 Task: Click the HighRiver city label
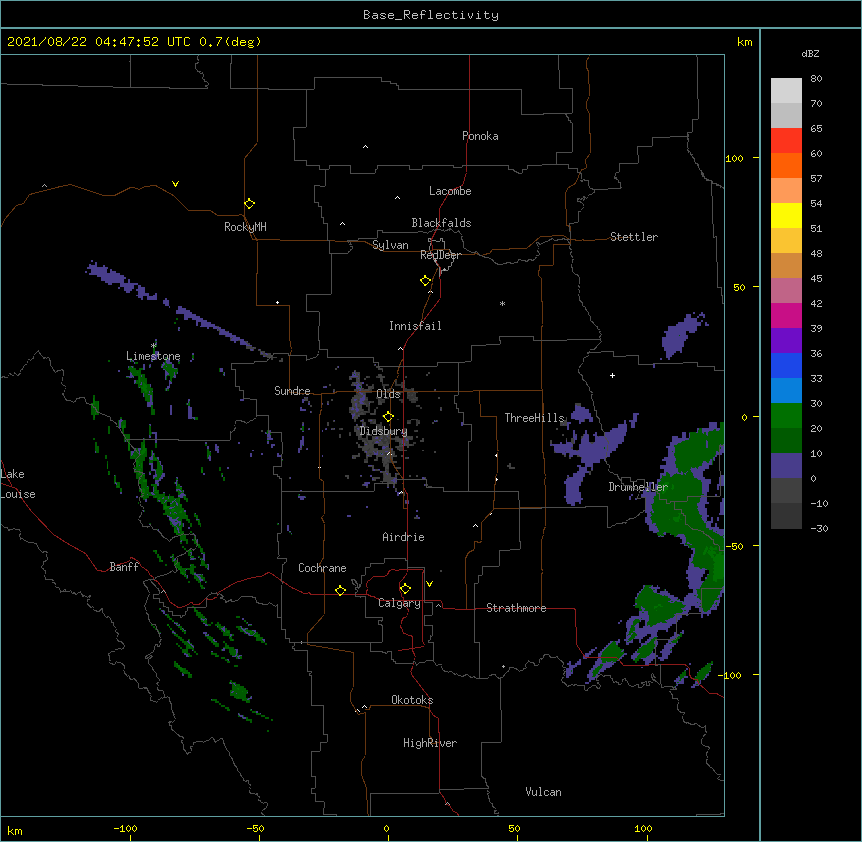430,743
